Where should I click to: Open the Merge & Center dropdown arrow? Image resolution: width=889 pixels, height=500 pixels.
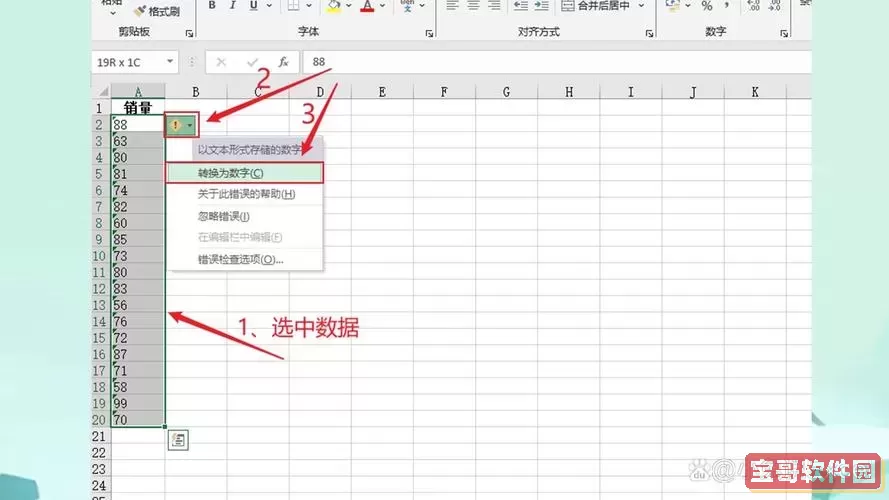[x=641, y=6]
